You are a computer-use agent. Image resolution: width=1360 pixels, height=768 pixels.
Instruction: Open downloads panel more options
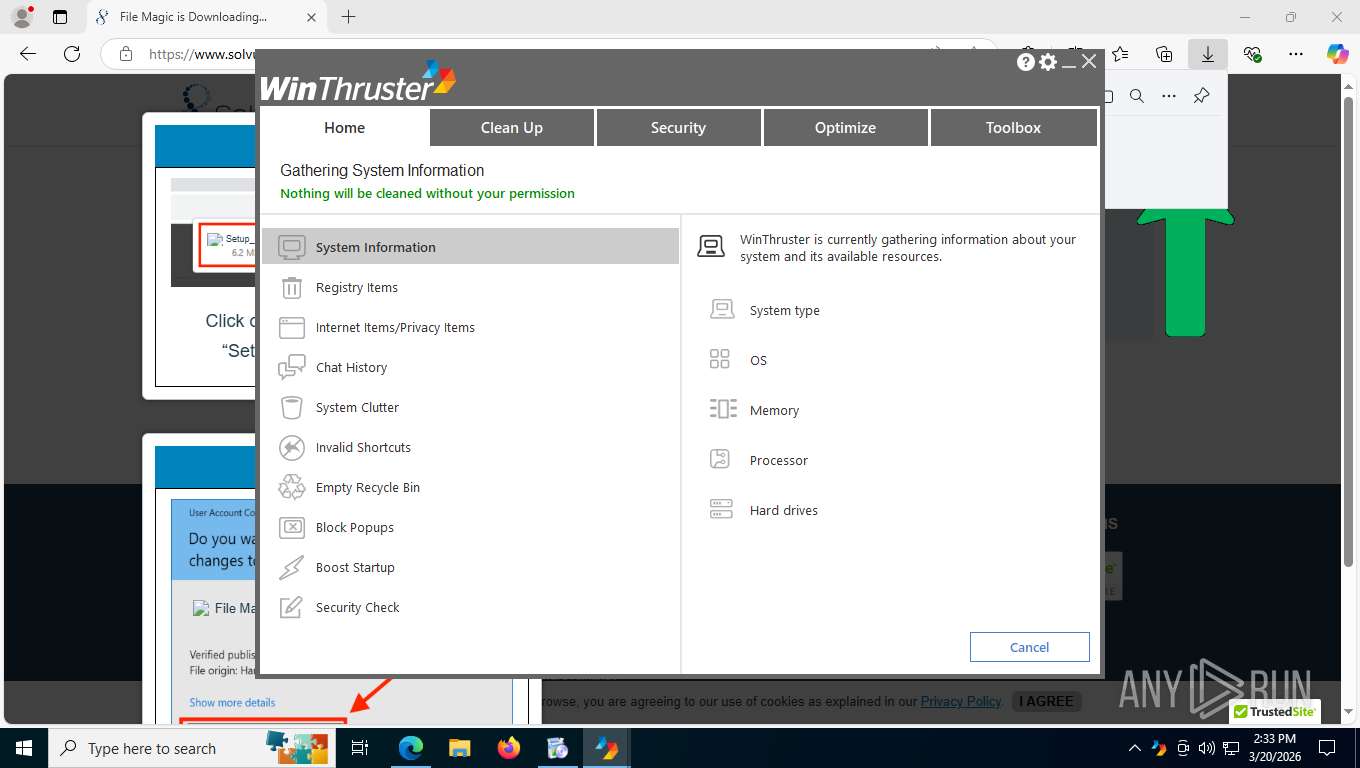click(x=1169, y=96)
